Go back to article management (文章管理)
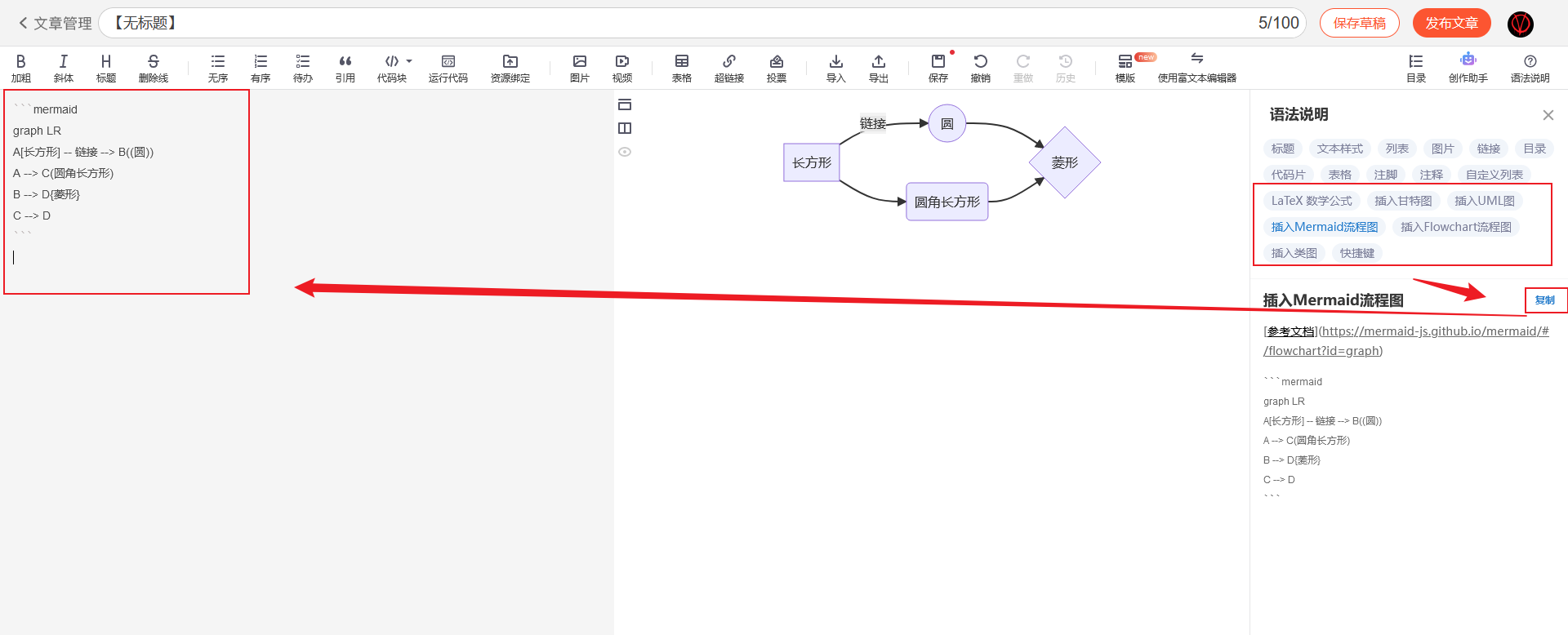This screenshot has width=1568, height=635. click(x=56, y=24)
